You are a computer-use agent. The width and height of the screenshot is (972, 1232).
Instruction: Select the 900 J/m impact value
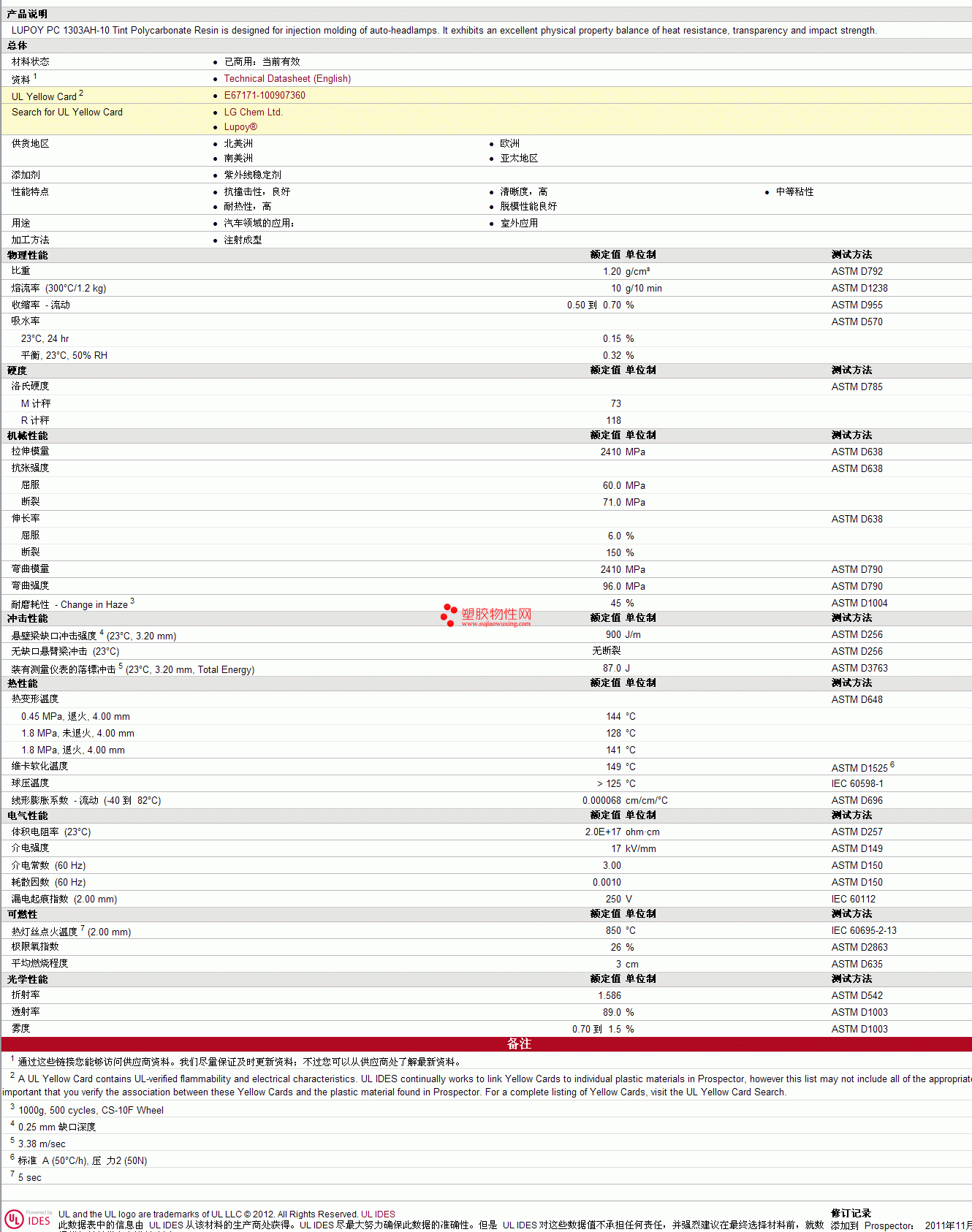coord(623,634)
